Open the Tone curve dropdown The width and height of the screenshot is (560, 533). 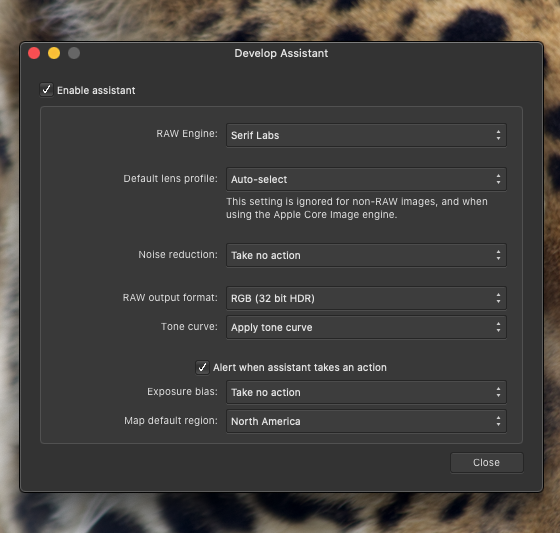coord(366,327)
